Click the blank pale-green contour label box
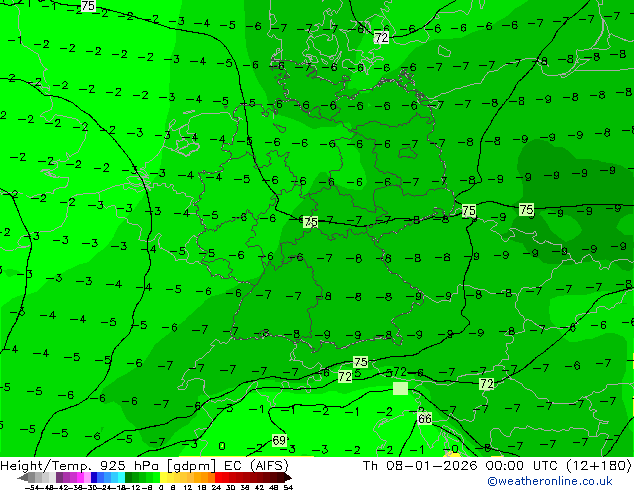This screenshot has width=634, height=490. pos(400,388)
